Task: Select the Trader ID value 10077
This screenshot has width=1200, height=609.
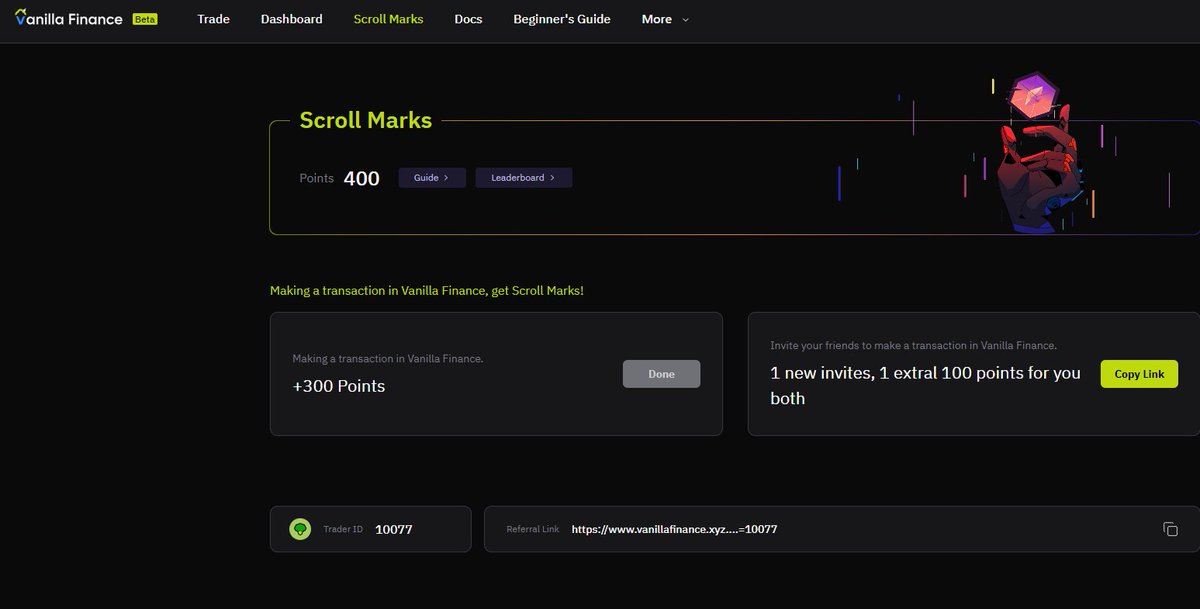Action: point(394,529)
